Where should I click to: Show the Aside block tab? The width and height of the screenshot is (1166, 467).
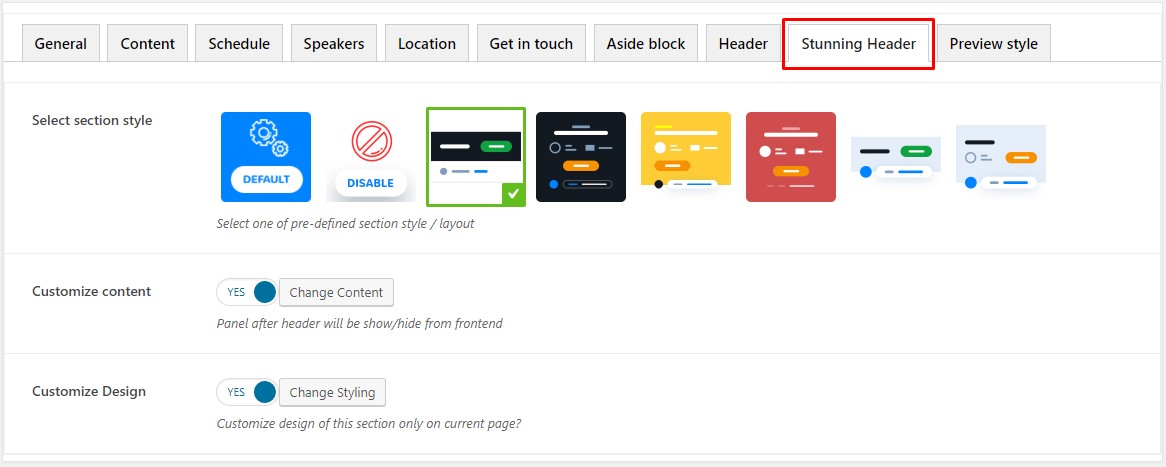coord(646,43)
